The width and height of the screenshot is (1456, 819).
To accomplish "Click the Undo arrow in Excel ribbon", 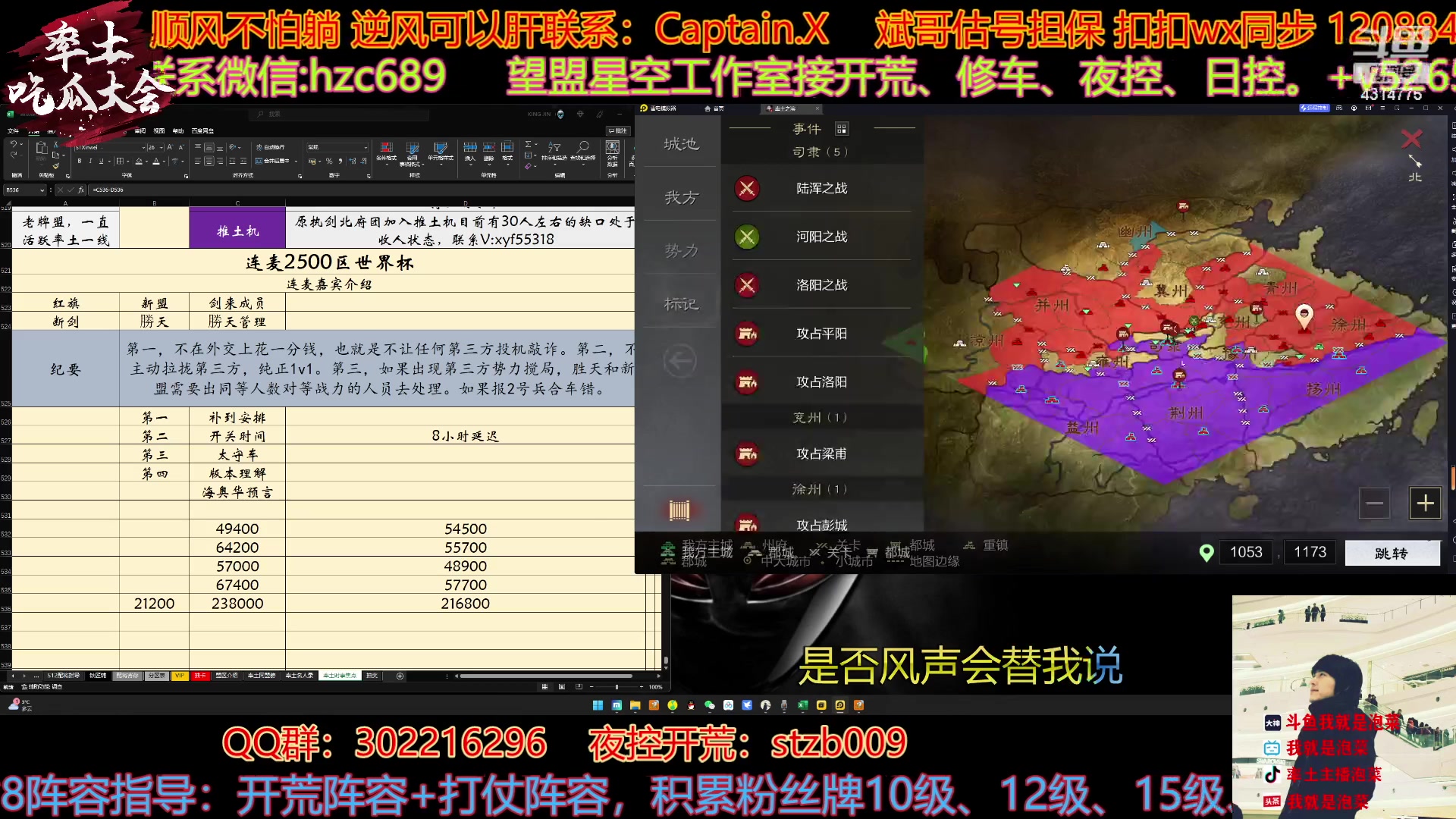I will pyautogui.click(x=14, y=143).
